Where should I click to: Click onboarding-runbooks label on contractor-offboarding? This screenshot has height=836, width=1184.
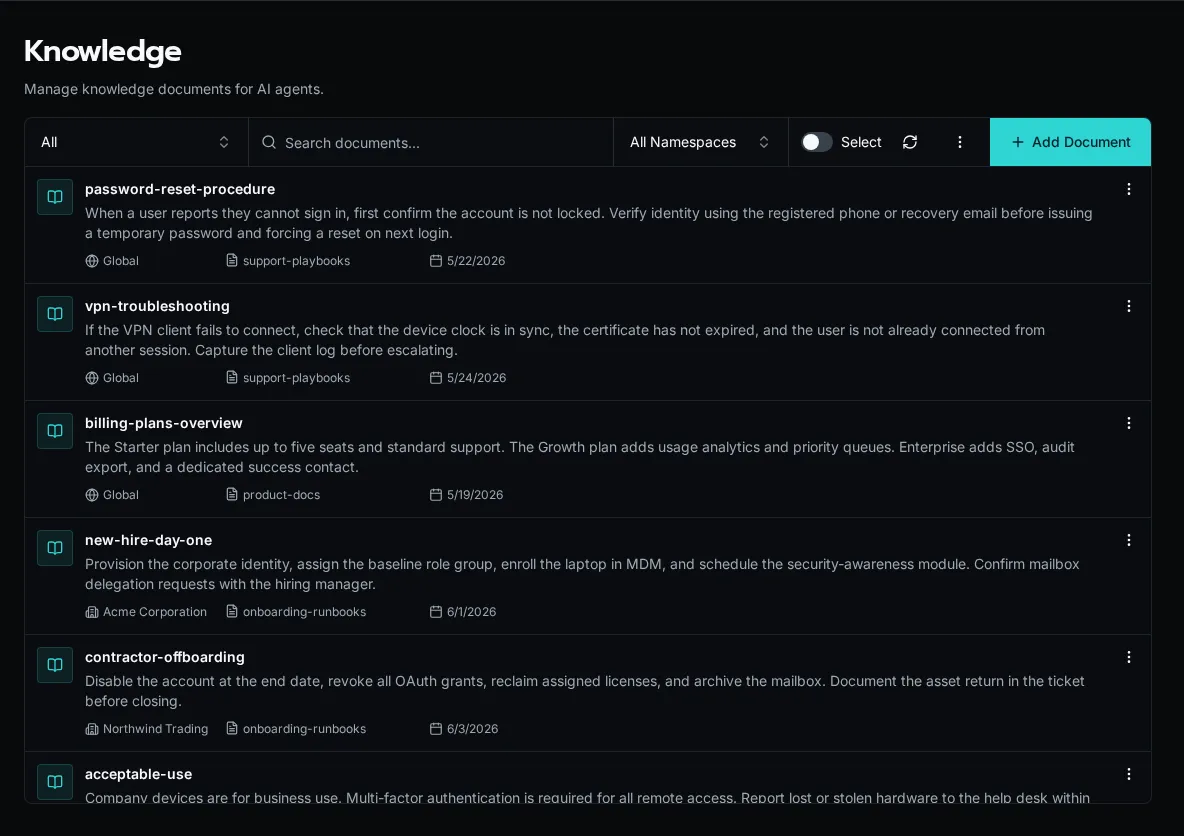pos(304,729)
